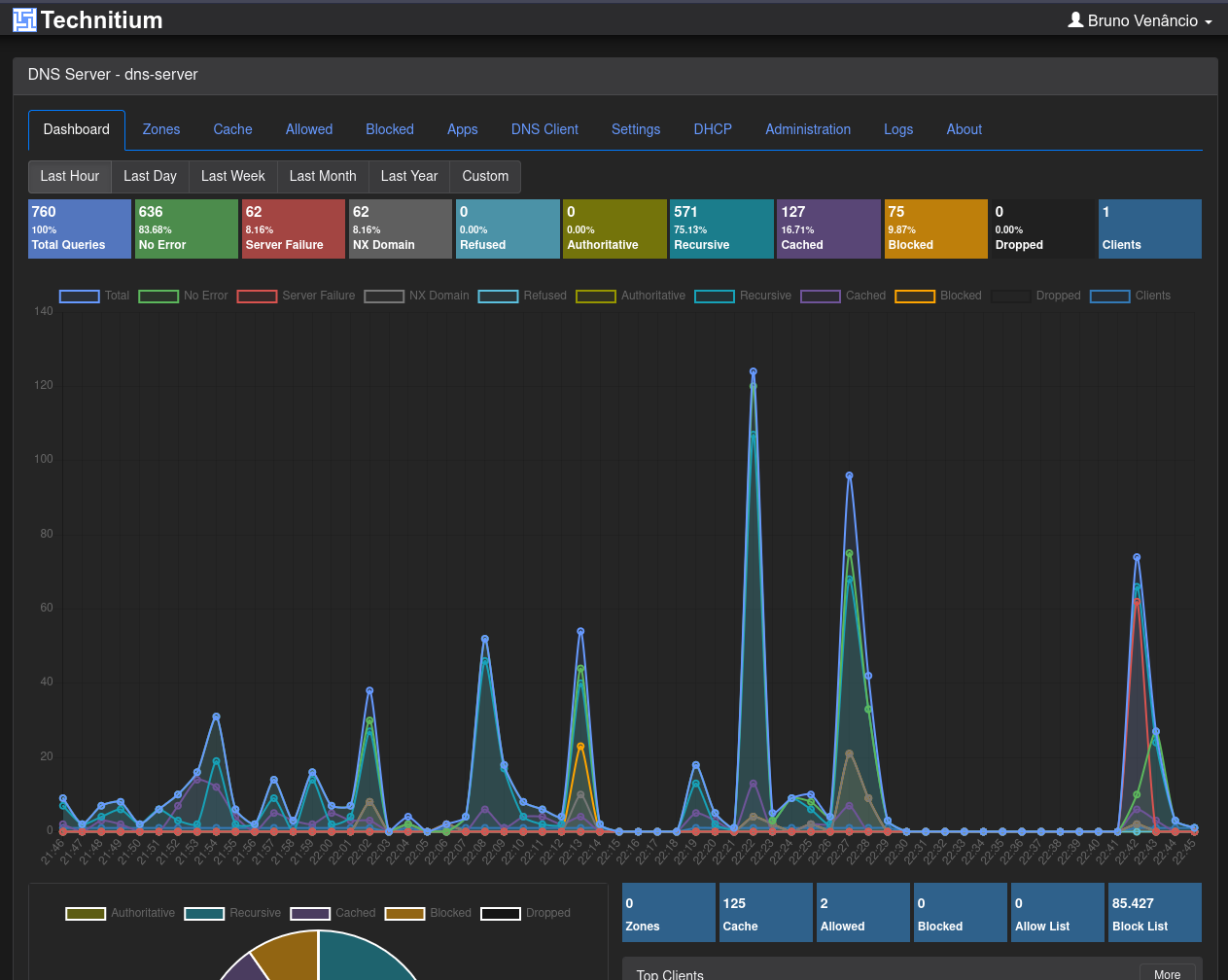Hide the Server Failure chart series
Image resolution: width=1228 pixels, height=980 pixels.
coord(296,296)
